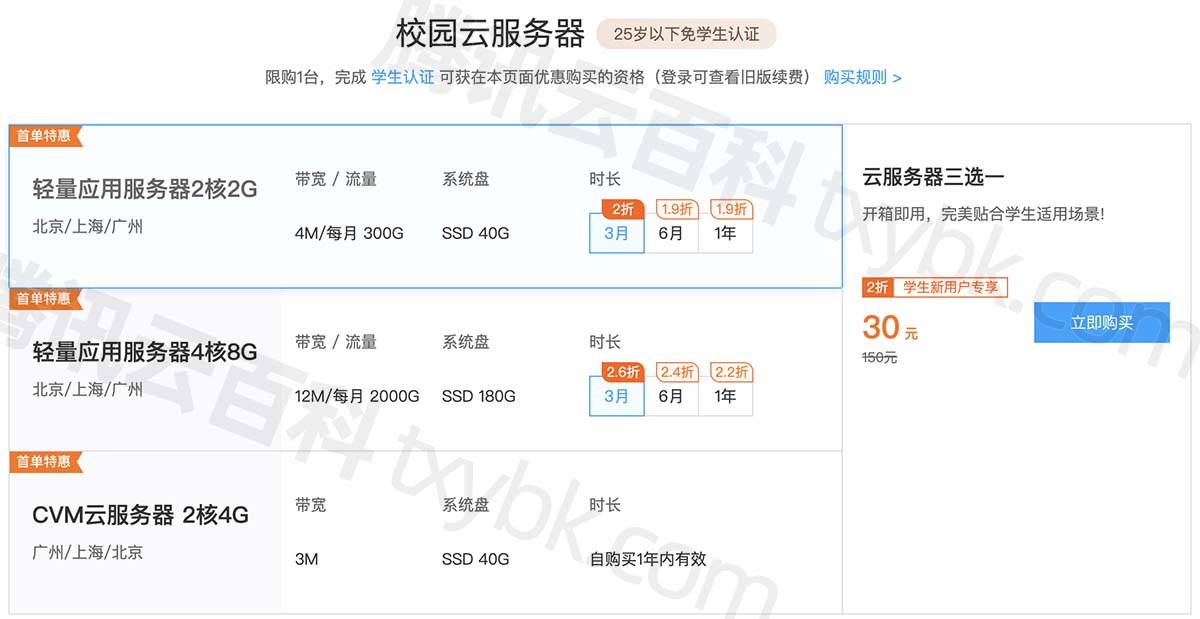Image resolution: width=1200 pixels, height=619 pixels.
Task: Choose the CVM云服务器 2核4G plan title
Action: click(x=141, y=515)
